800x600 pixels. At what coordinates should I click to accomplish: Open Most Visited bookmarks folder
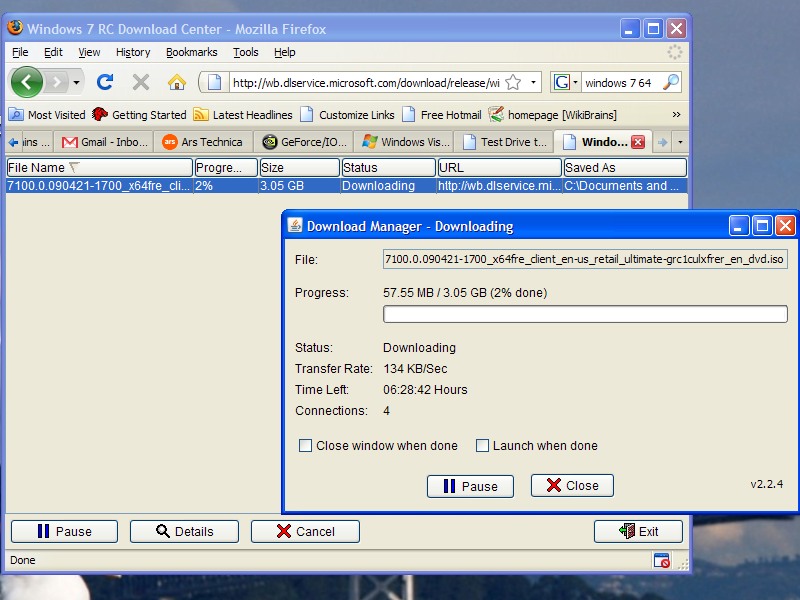[47, 115]
